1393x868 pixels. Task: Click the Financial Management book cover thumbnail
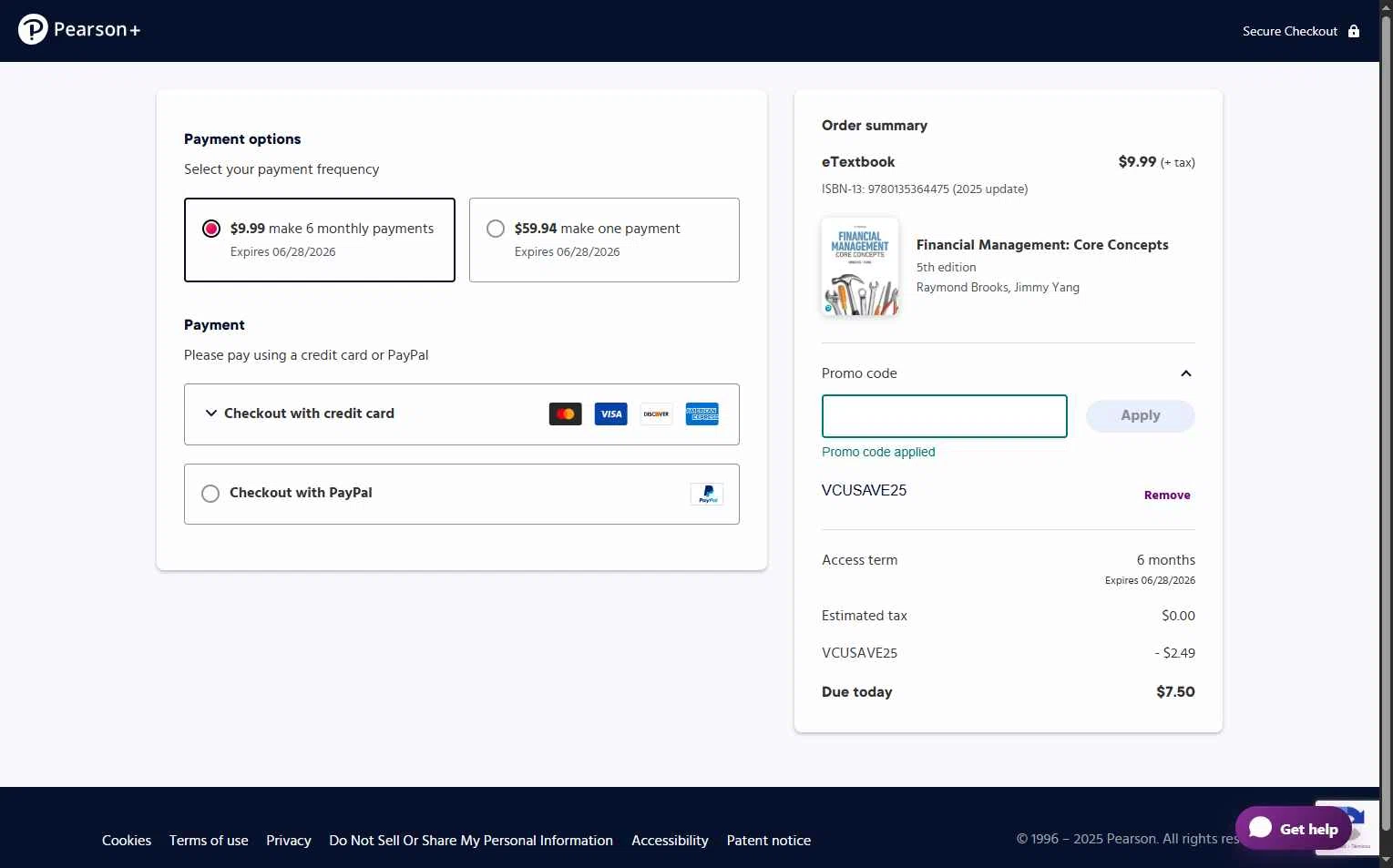point(860,267)
